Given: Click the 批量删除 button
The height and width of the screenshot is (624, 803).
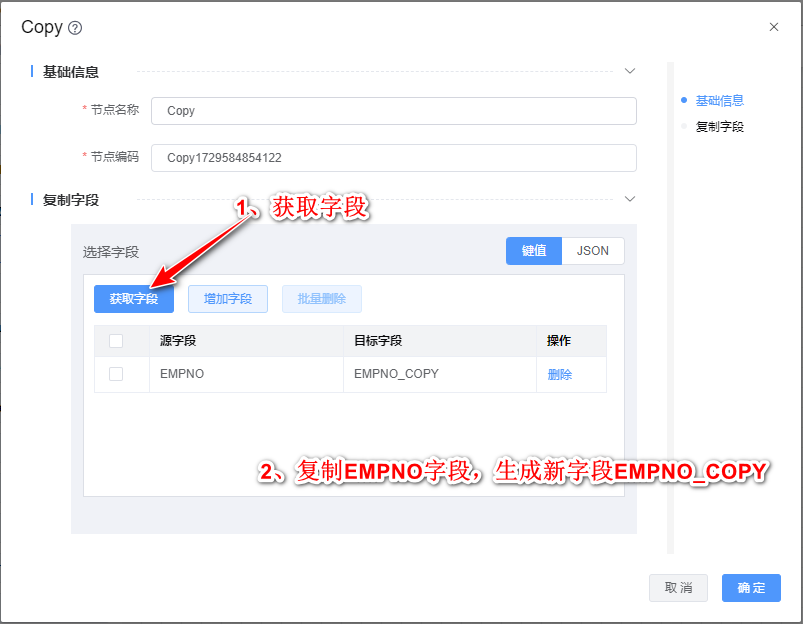Looking at the screenshot, I should (322, 299).
